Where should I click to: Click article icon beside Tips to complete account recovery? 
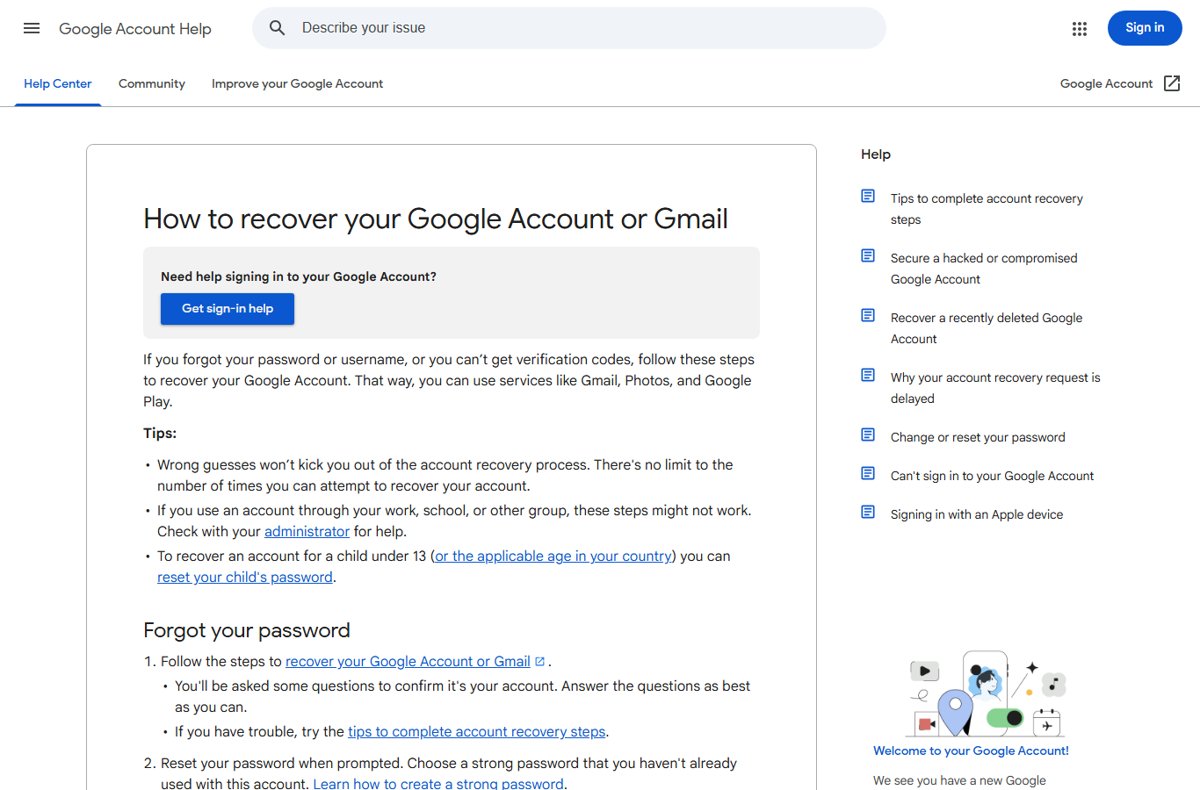point(868,196)
